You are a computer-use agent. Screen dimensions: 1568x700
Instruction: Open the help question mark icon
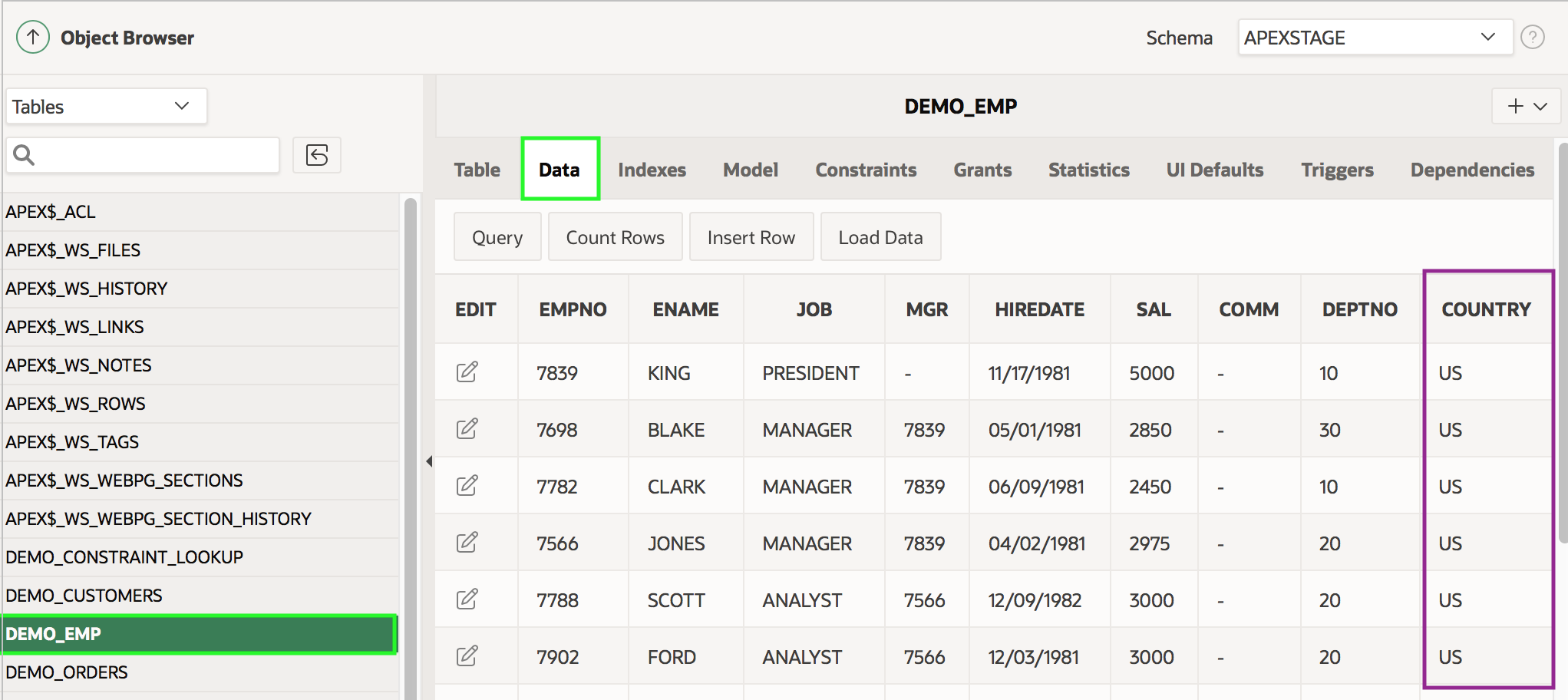[1532, 37]
